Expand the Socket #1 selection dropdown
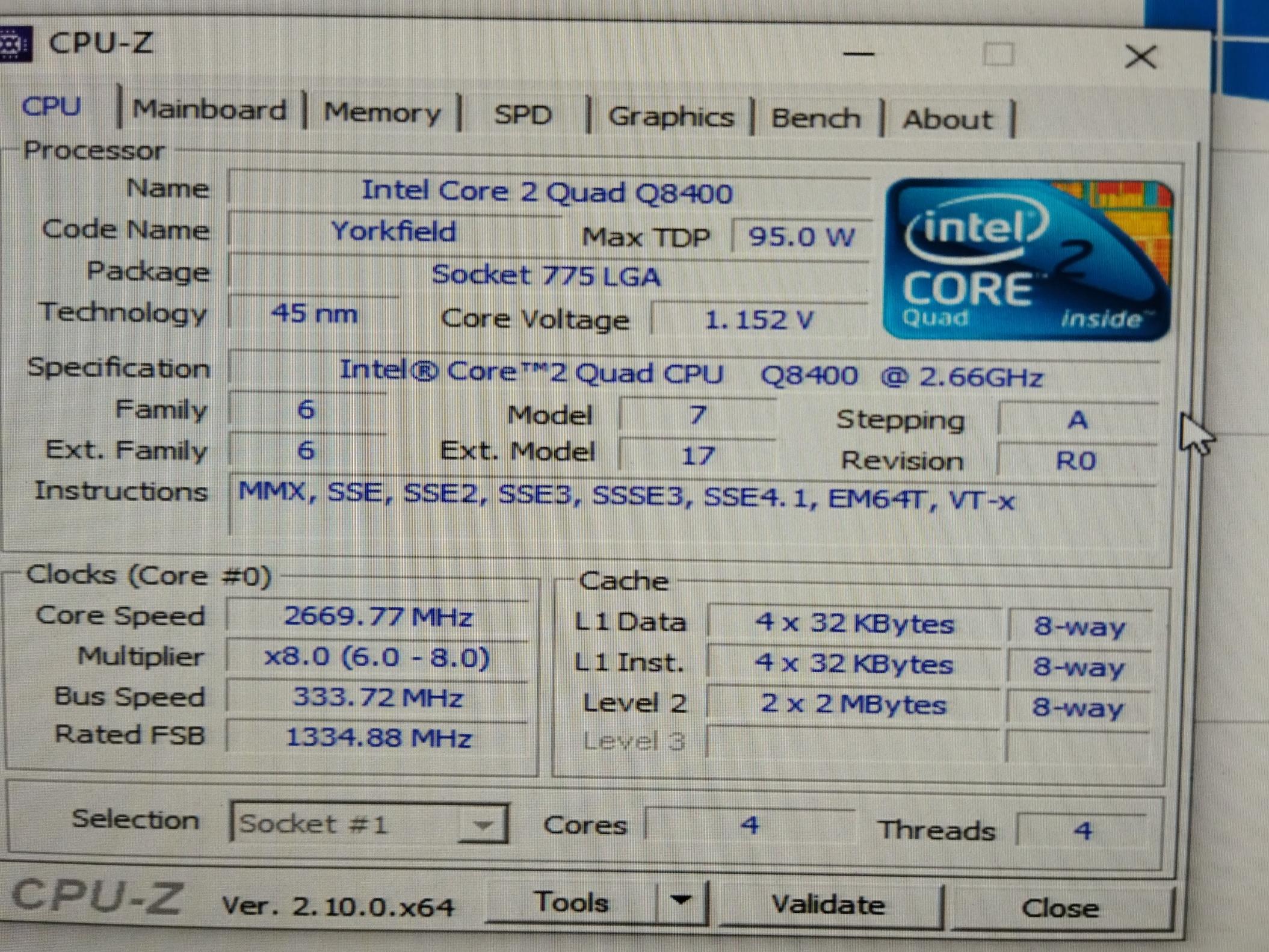Viewport: 1269px width, 952px height. point(482,824)
